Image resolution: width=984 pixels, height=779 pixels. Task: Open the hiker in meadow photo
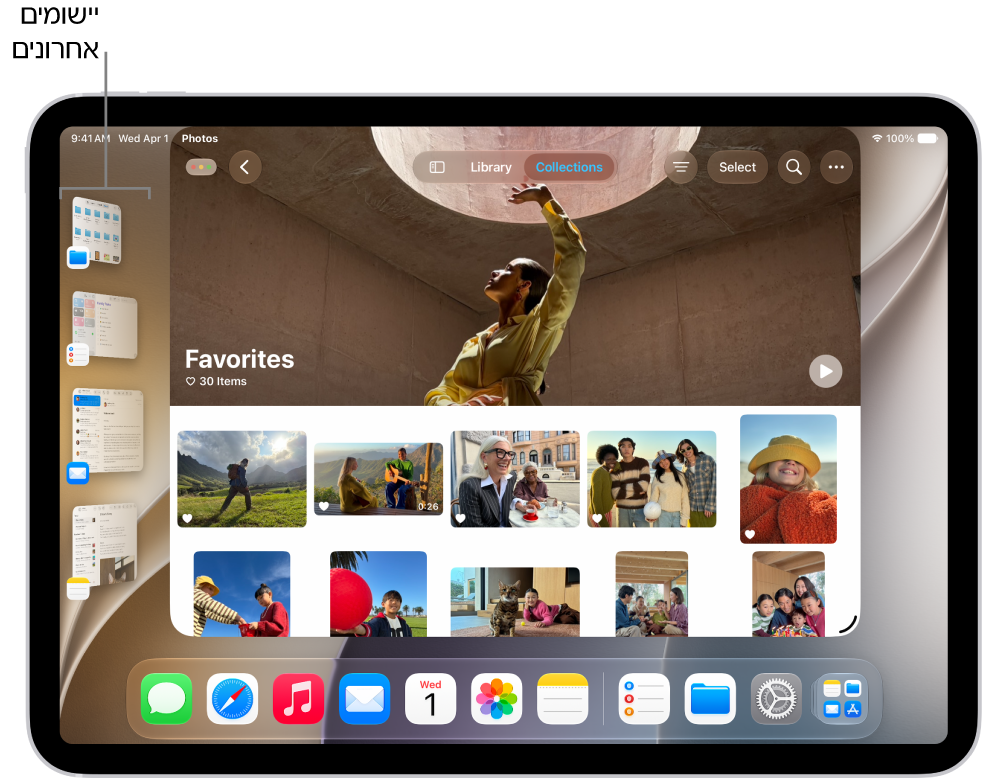(242, 478)
